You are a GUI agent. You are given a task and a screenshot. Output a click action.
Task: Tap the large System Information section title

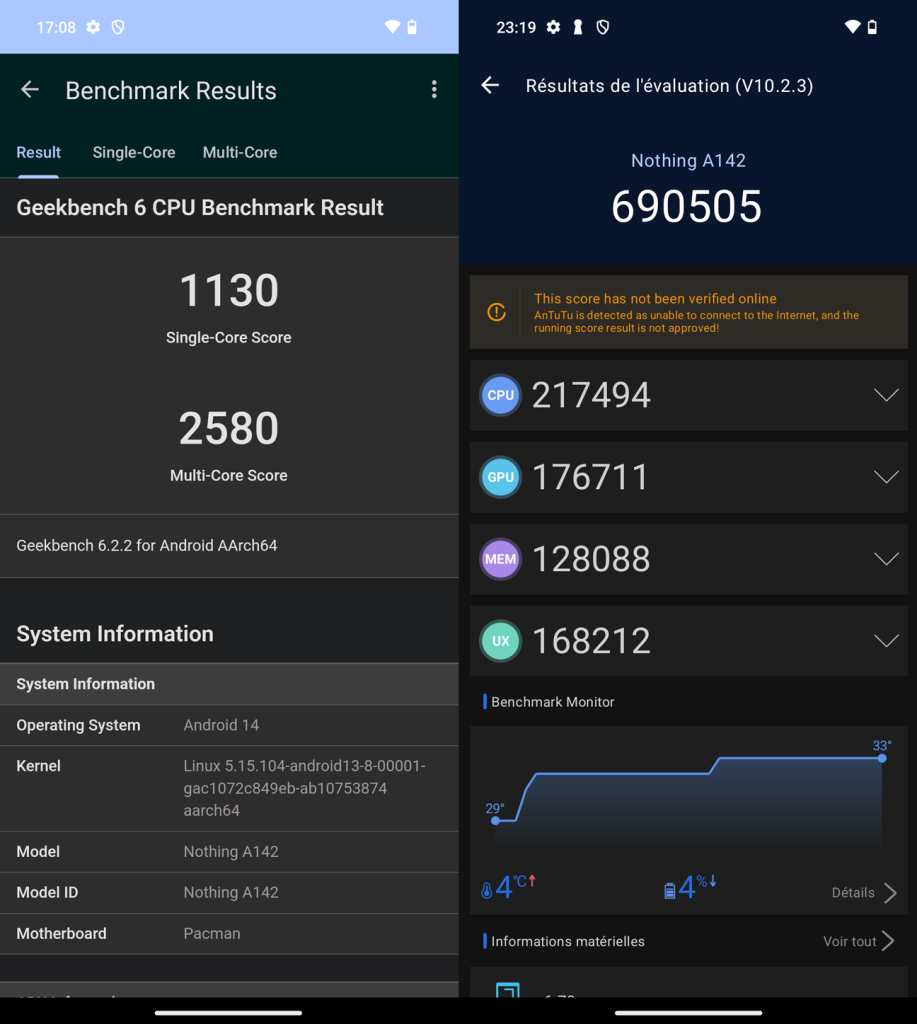click(115, 634)
